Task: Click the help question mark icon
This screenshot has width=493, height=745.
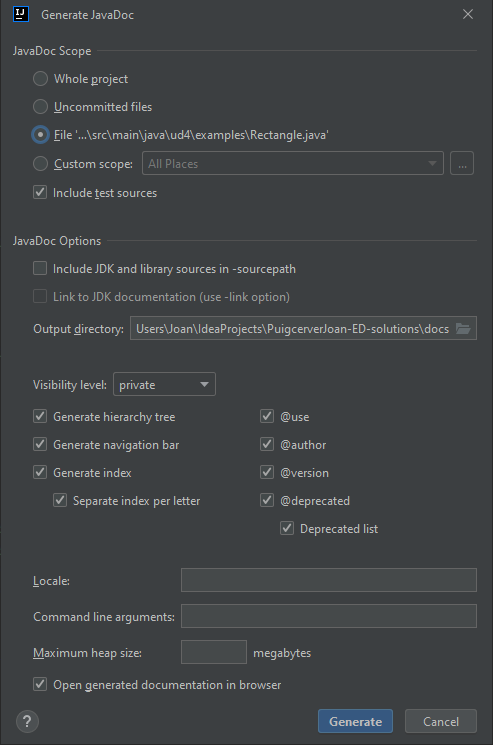Action: [x=27, y=721]
